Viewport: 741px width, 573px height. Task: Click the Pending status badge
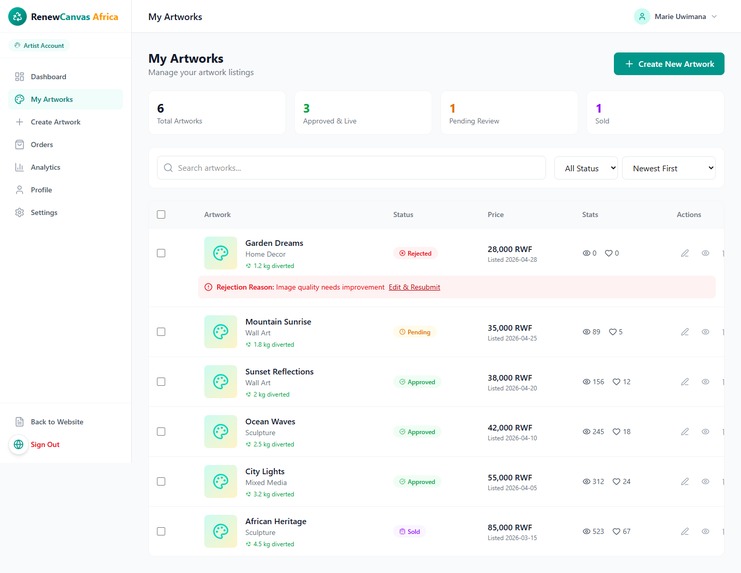pyautogui.click(x=414, y=332)
